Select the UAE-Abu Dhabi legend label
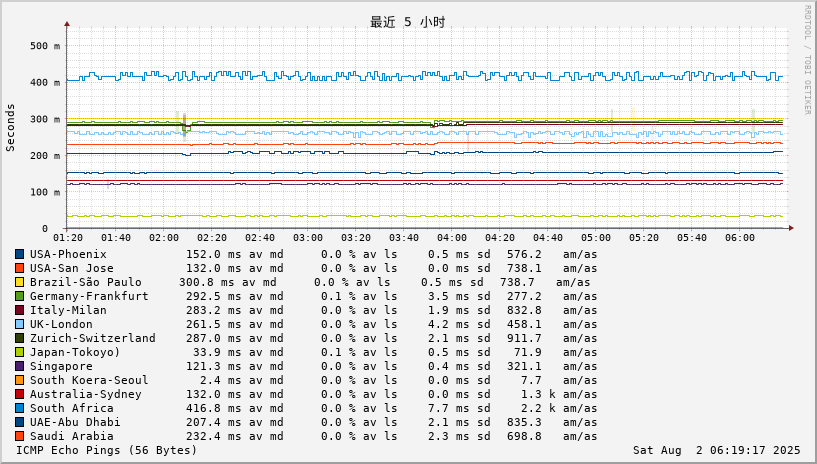 point(75,423)
